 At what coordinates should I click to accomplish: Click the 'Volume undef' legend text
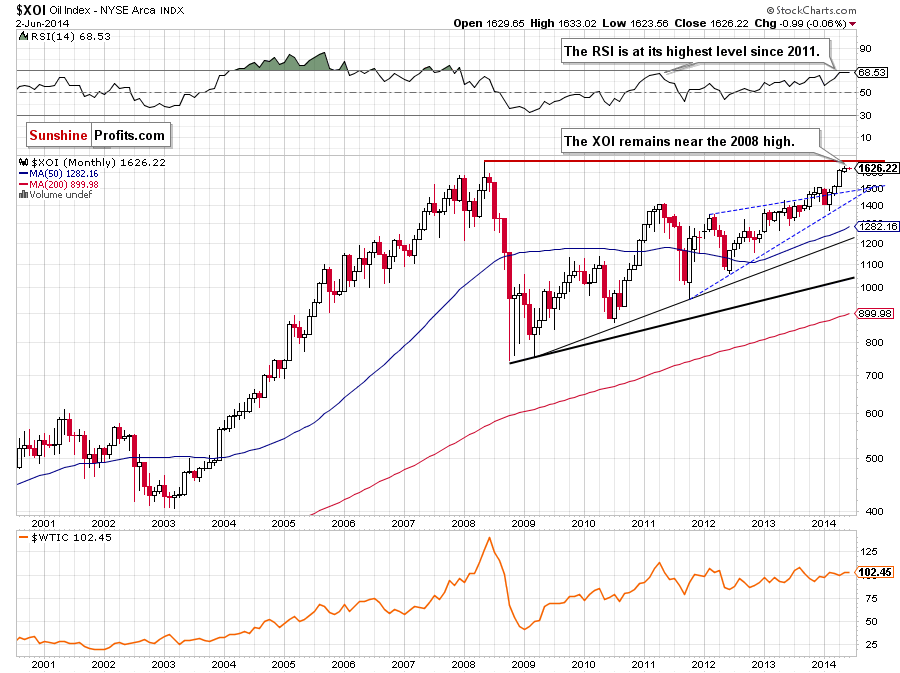[61, 194]
